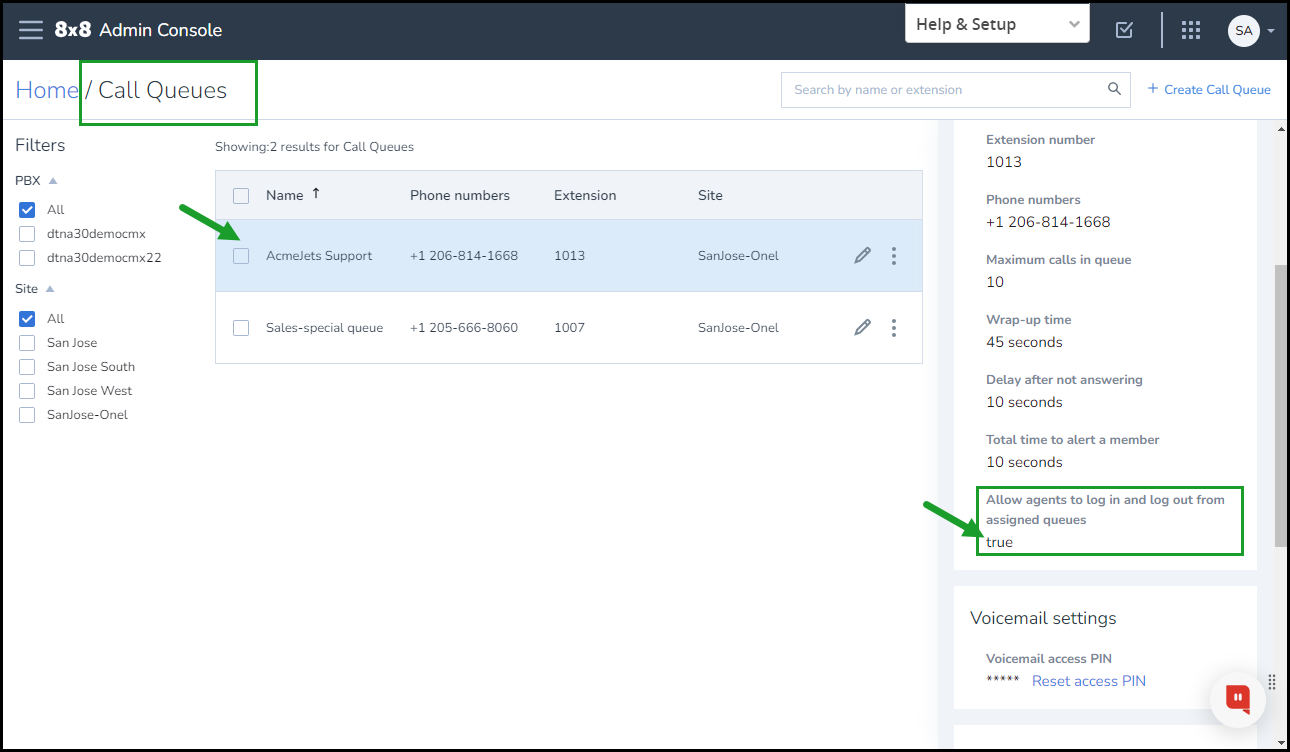Click the search by name or extension field
Image resolution: width=1290 pixels, height=752 pixels.
coord(955,89)
